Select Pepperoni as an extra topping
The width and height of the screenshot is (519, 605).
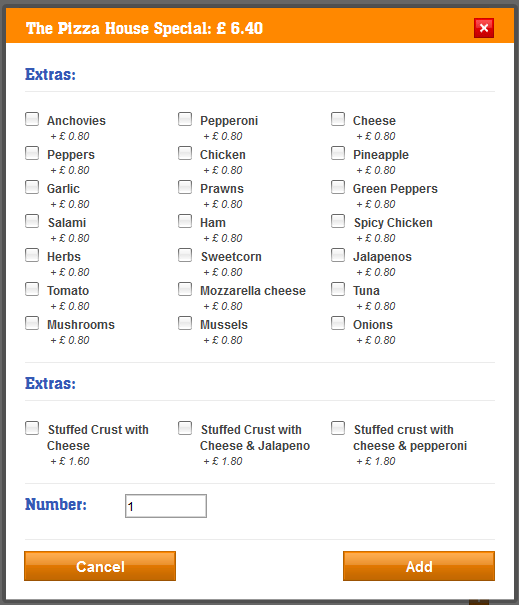tap(185, 119)
